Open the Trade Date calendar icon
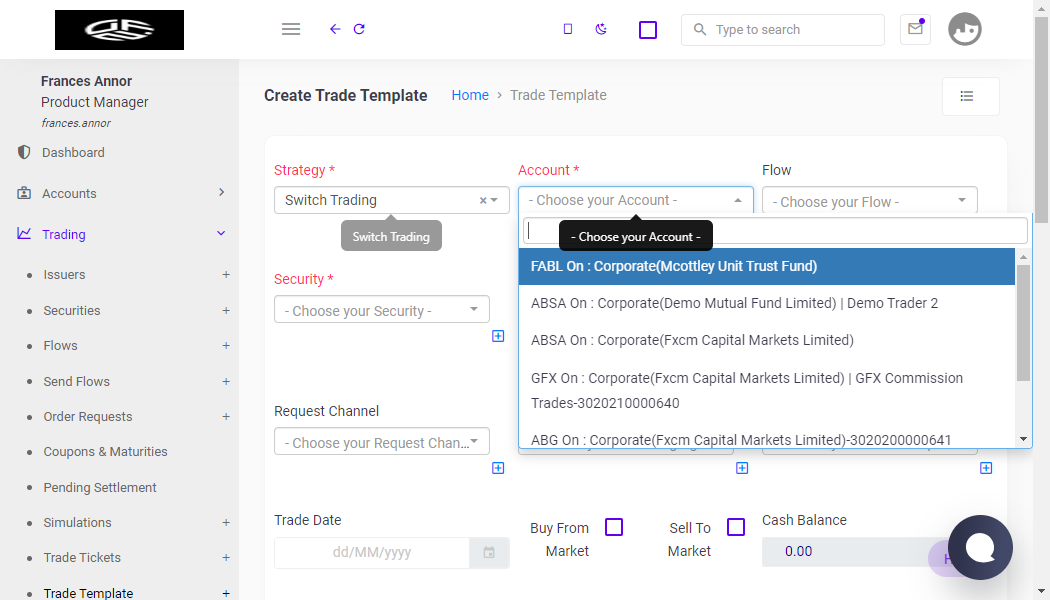1050x600 pixels. coord(489,552)
